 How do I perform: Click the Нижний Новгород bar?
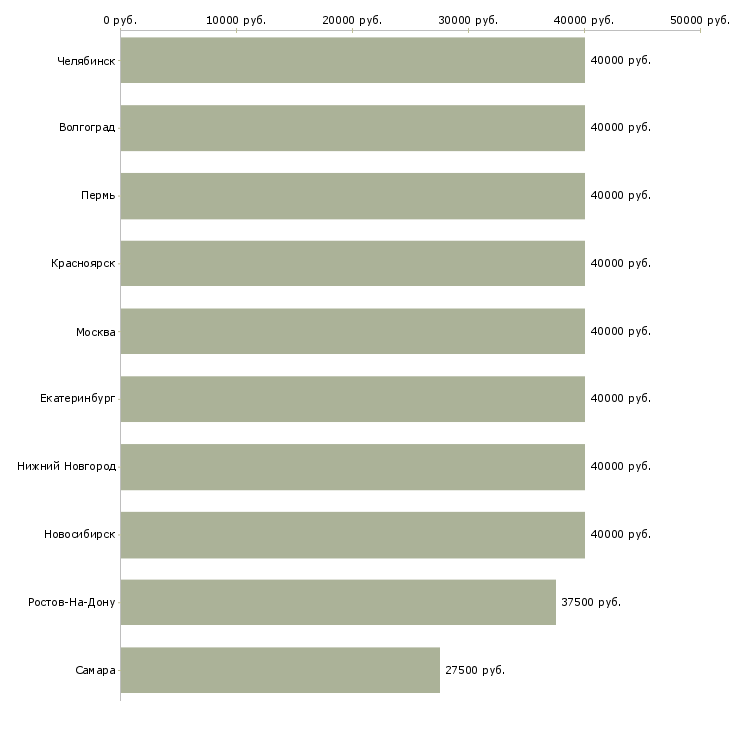click(x=352, y=467)
